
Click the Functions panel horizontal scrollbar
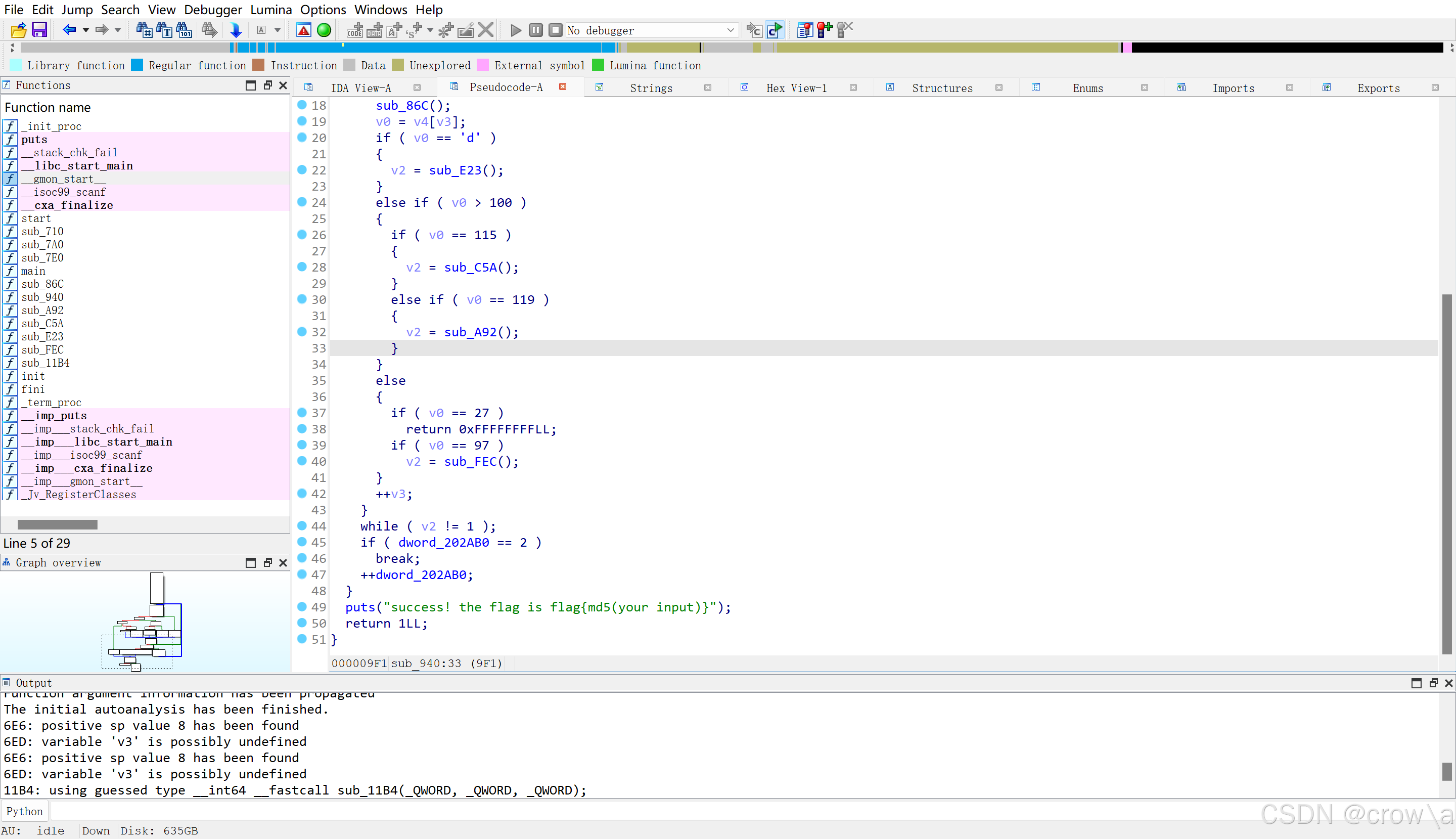(57, 524)
